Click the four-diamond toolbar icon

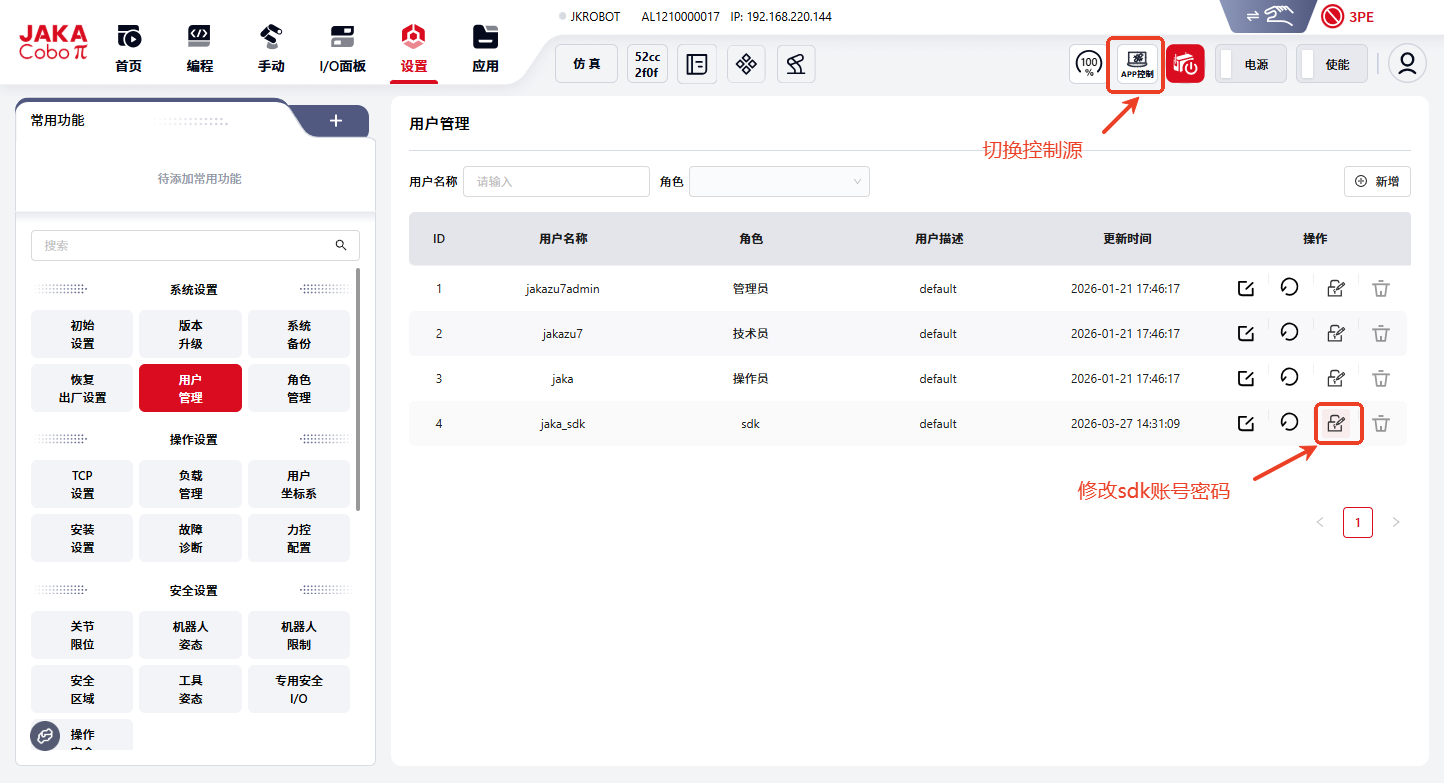point(746,64)
